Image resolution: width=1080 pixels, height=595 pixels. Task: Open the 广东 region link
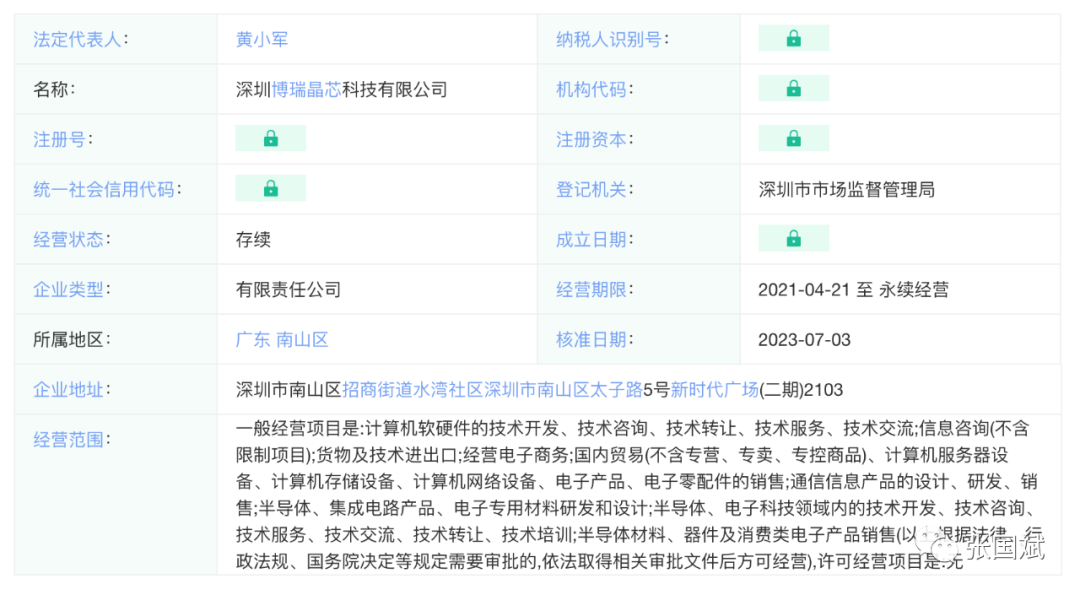coord(253,340)
